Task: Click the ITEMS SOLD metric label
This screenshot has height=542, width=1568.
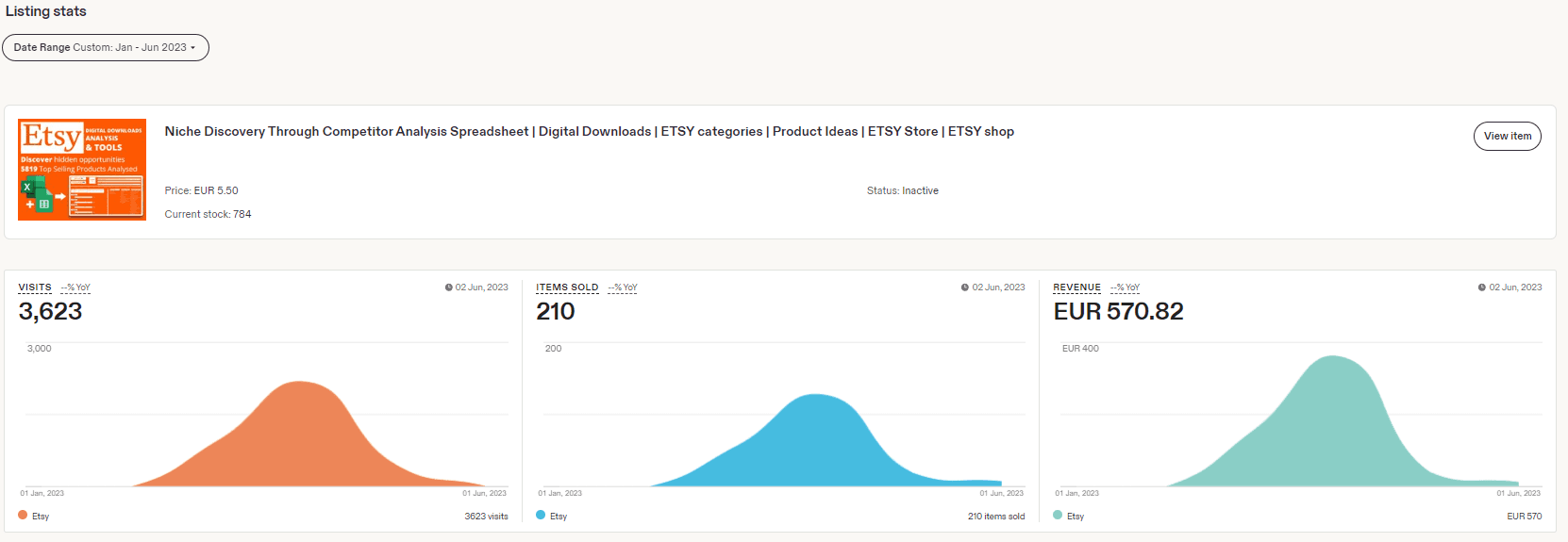Action: coord(567,287)
